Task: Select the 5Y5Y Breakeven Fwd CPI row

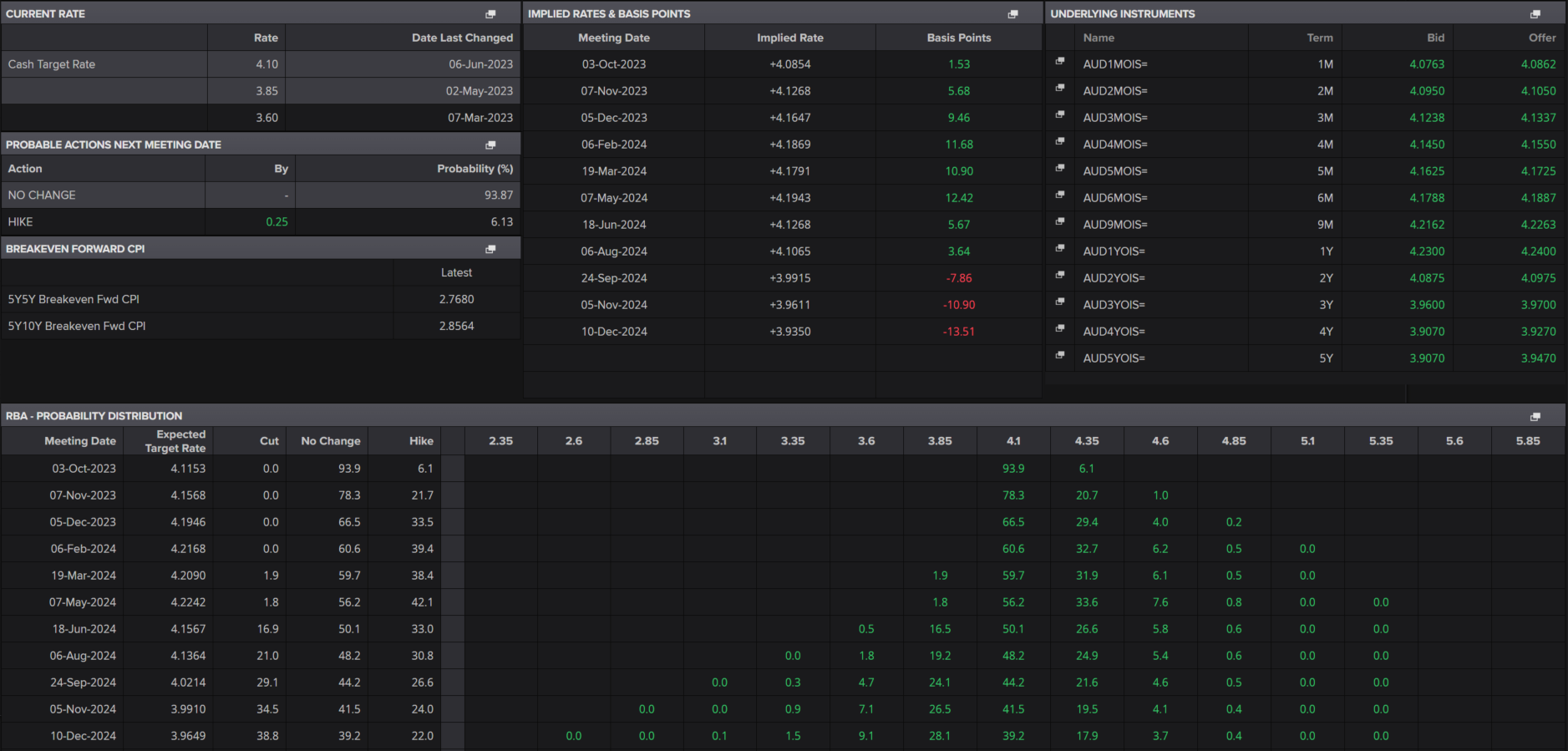Action: click(74, 299)
